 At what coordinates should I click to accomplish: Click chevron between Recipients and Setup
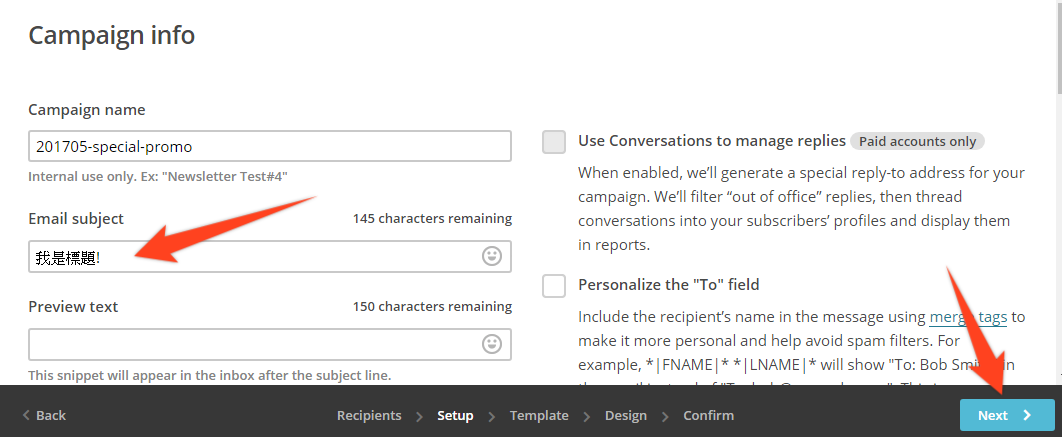click(419, 416)
